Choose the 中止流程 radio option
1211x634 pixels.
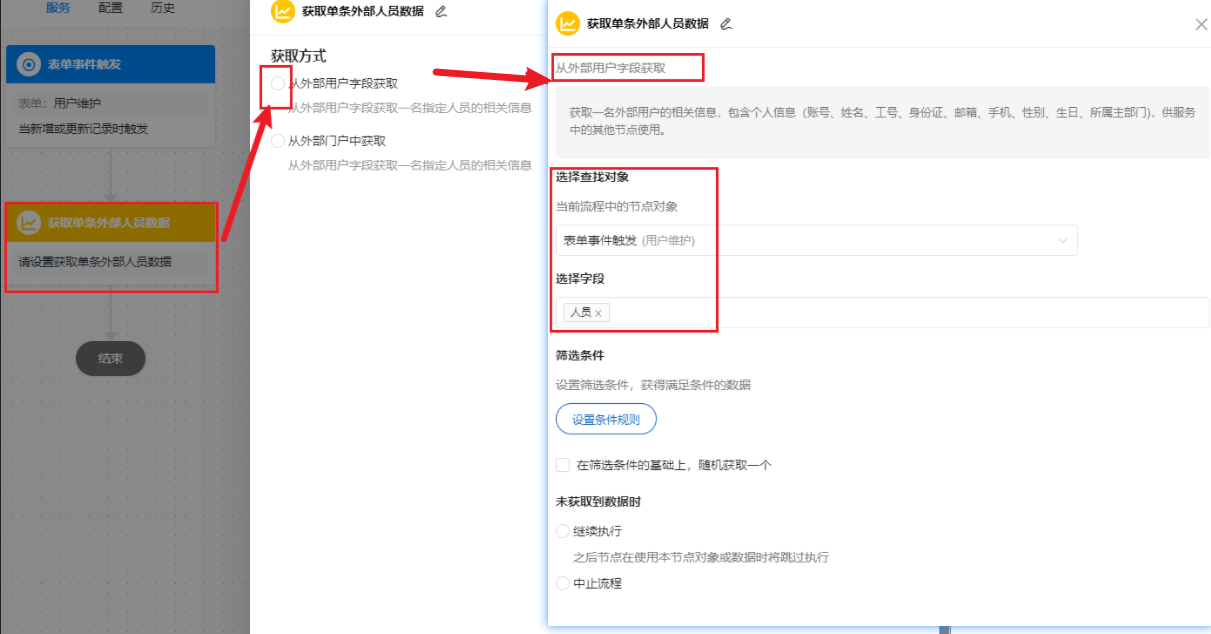562,583
